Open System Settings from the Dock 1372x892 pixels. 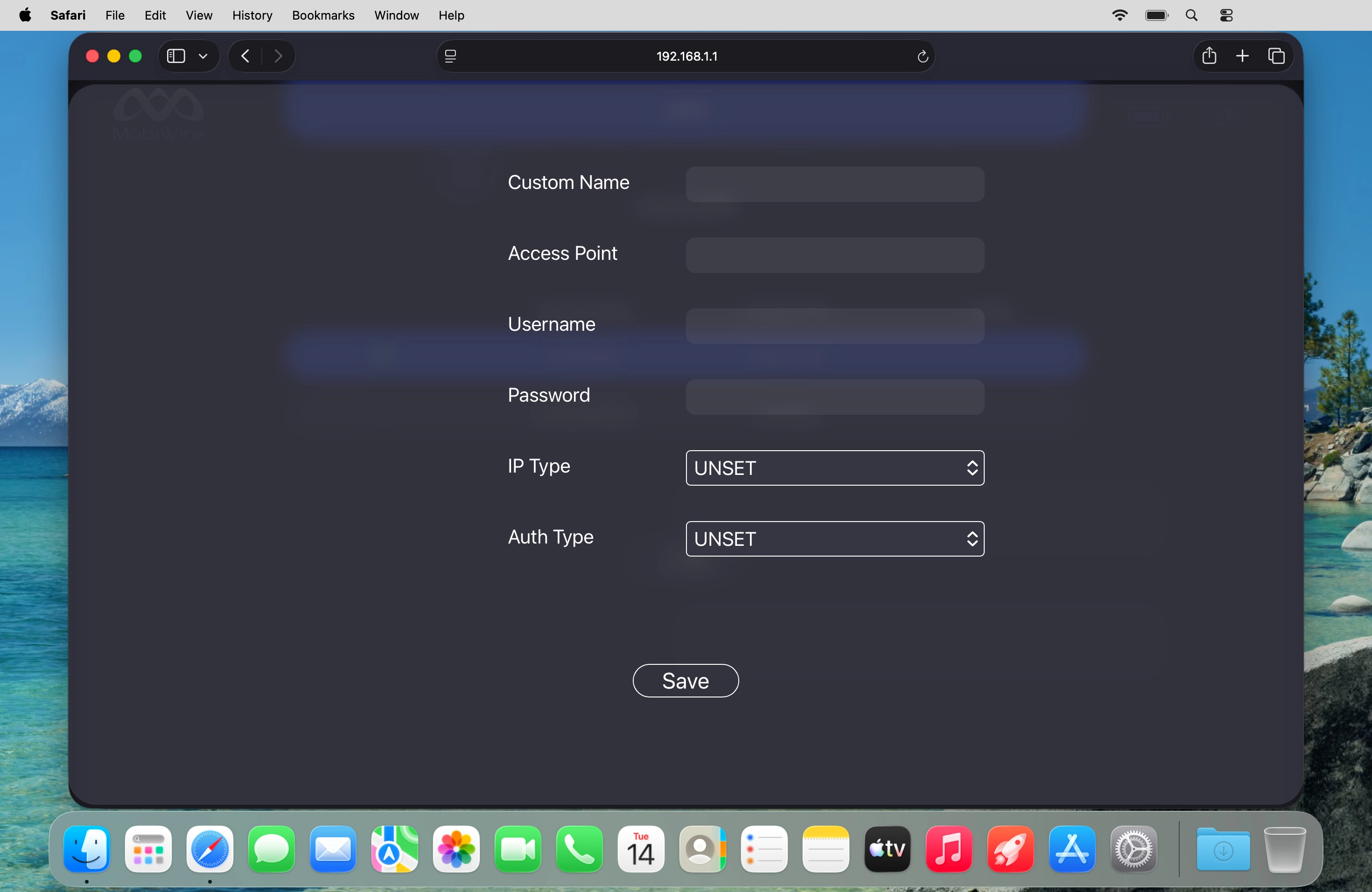(x=1134, y=849)
